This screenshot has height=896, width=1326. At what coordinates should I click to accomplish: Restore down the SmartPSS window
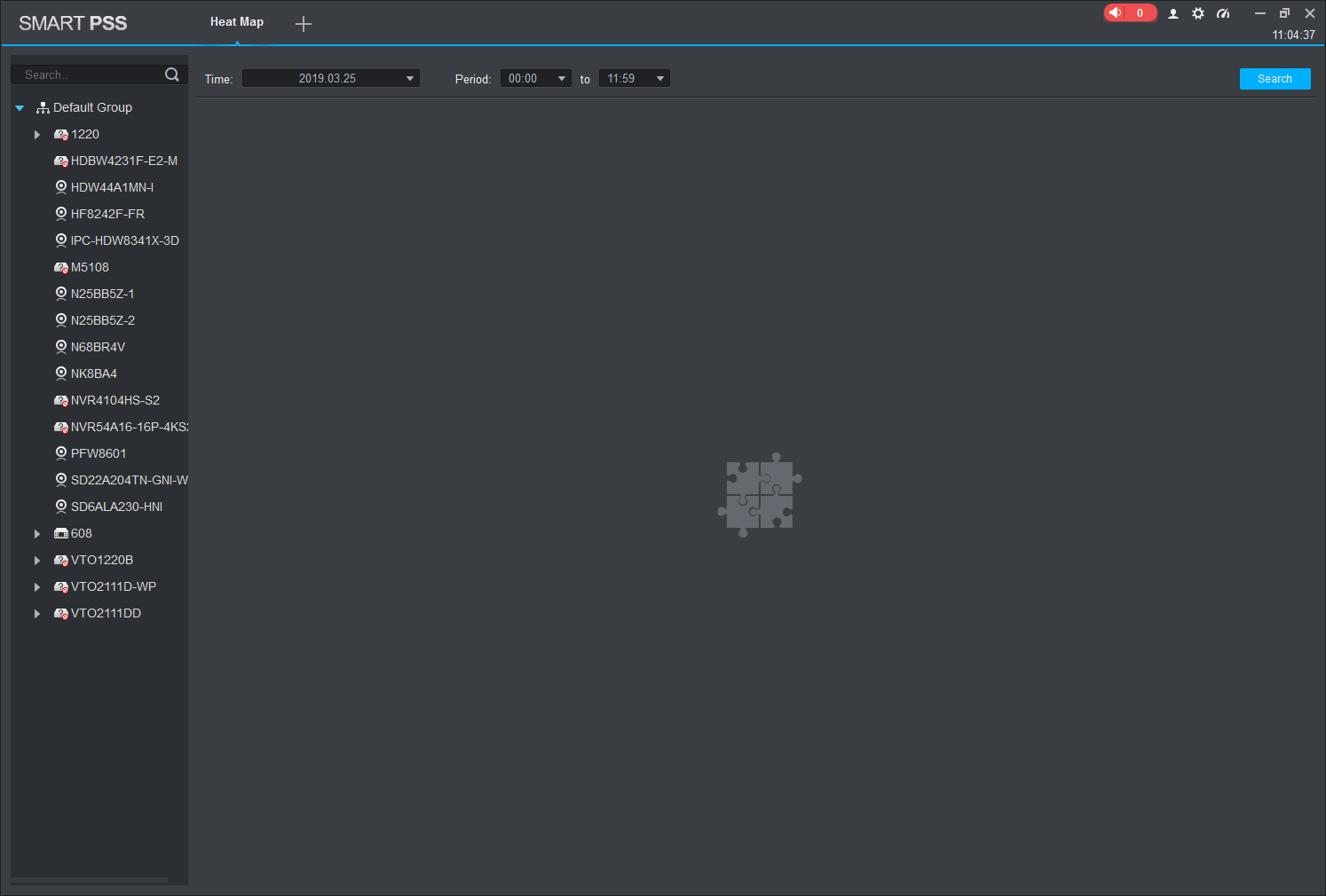(1284, 13)
